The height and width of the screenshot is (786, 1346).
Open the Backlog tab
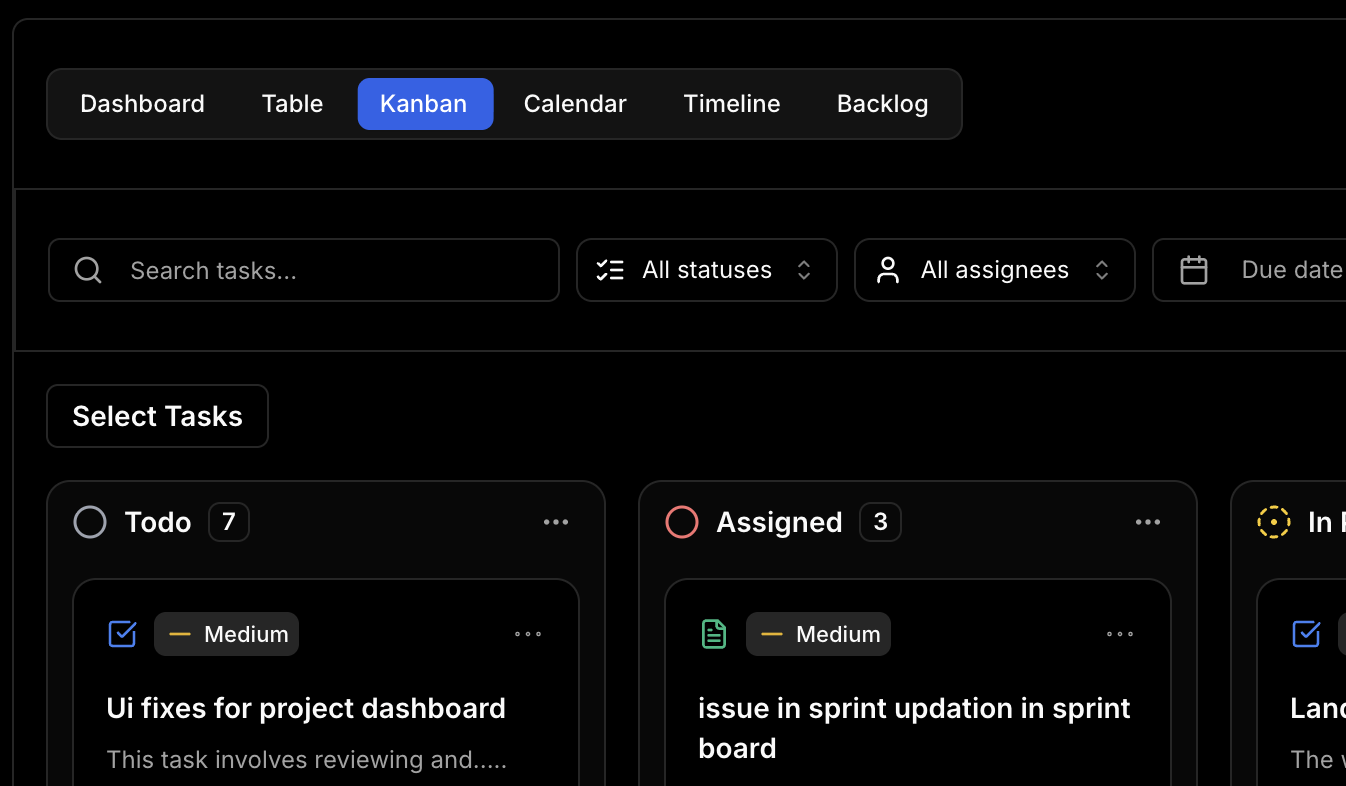click(882, 104)
